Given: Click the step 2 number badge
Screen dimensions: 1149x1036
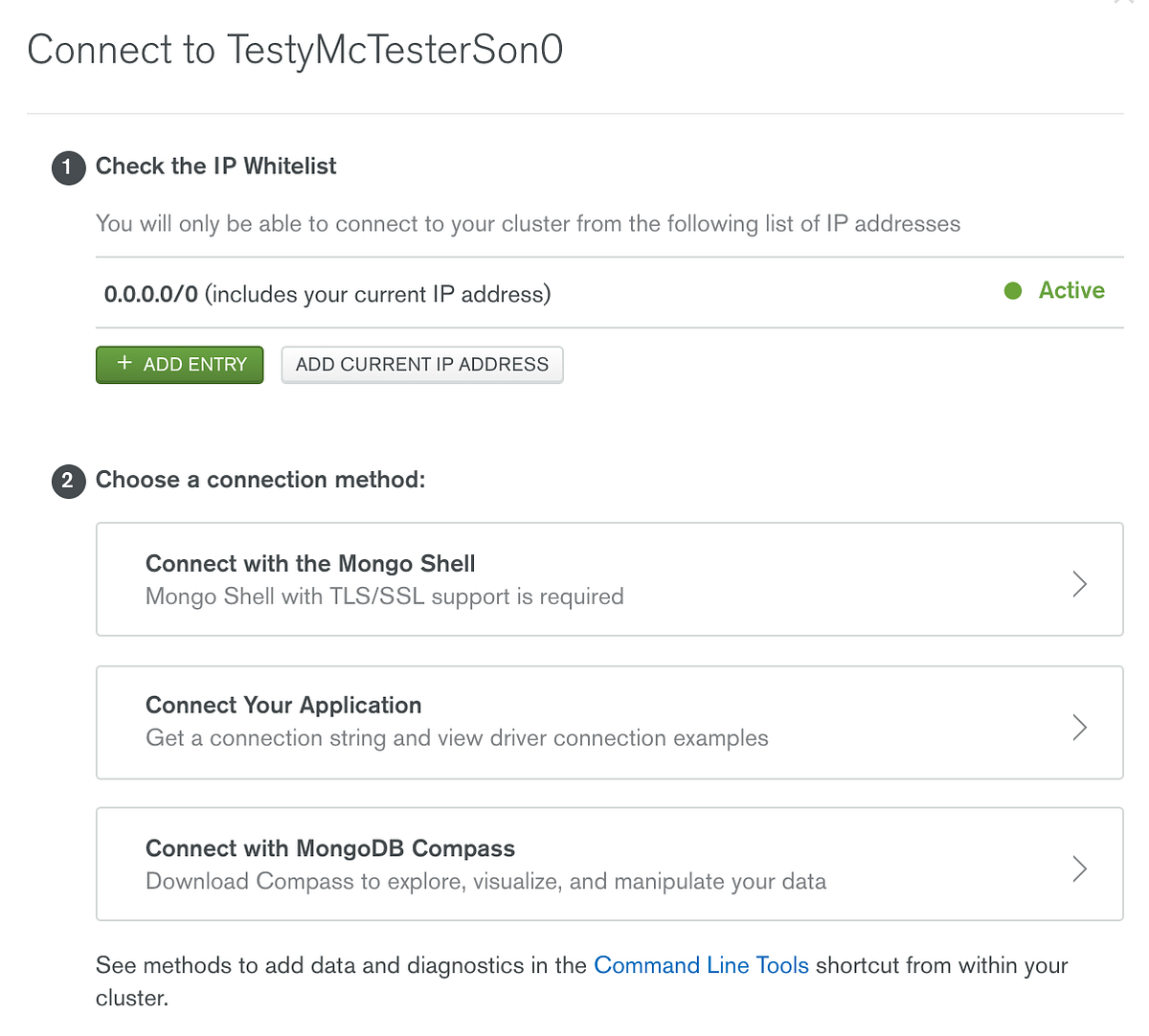Looking at the screenshot, I should (x=68, y=481).
